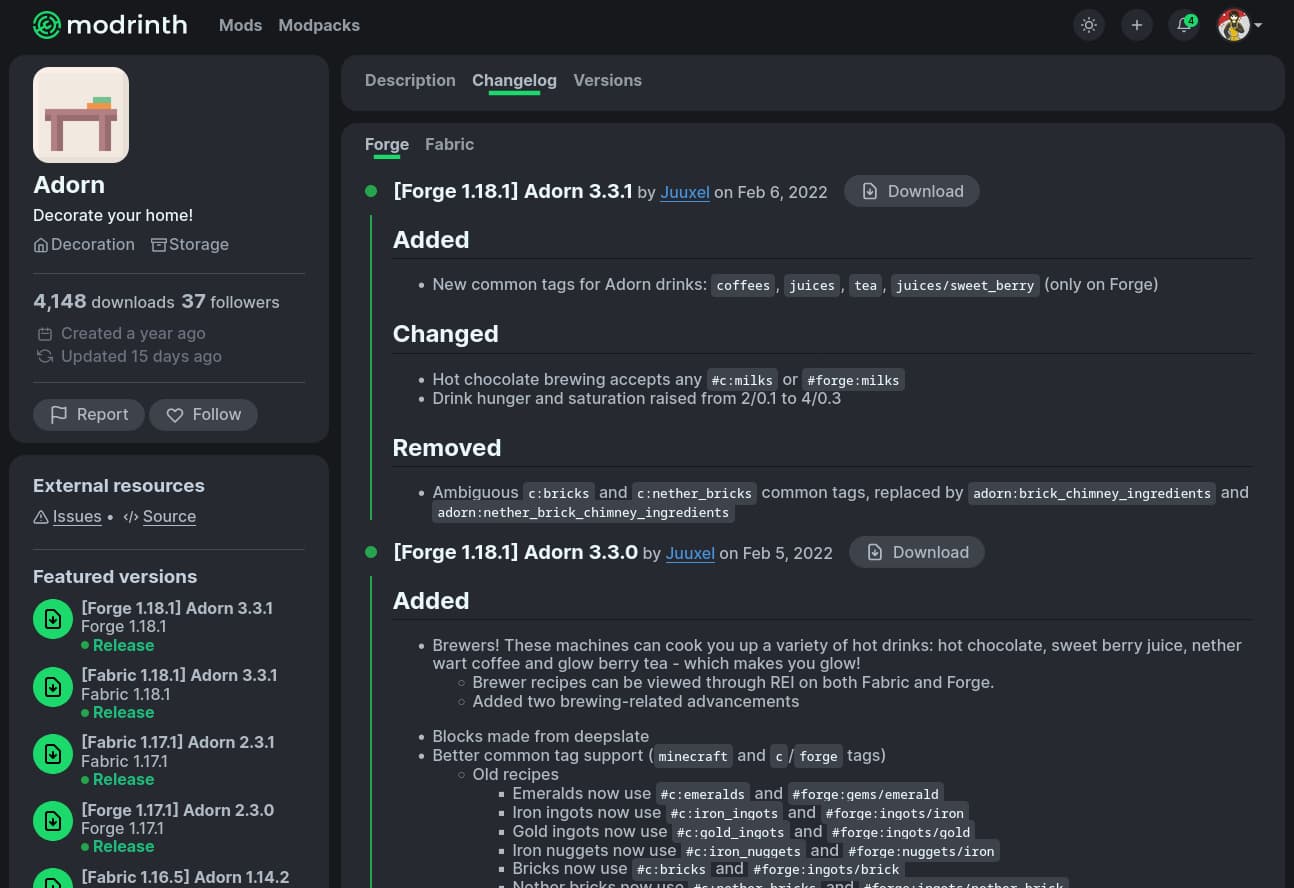Click the code icon next to Source
This screenshot has height=888, width=1294.
click(131, 517)
